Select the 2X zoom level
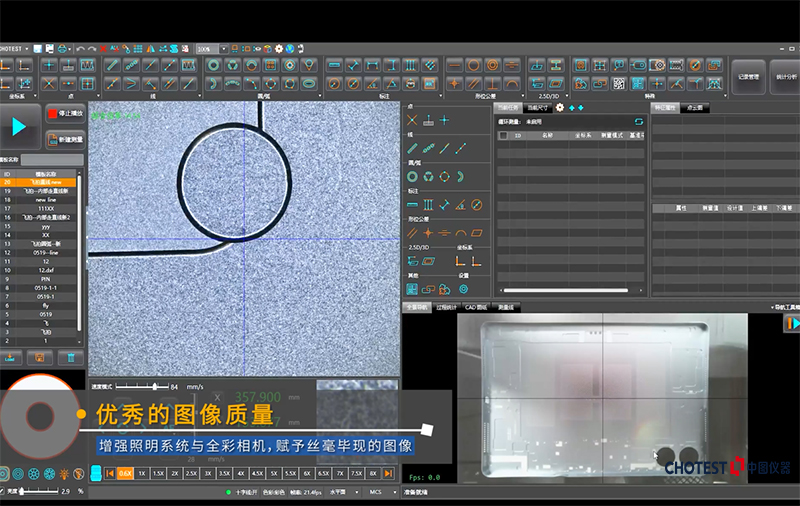Viewport: 800px width, 506px height. (175, 473)
